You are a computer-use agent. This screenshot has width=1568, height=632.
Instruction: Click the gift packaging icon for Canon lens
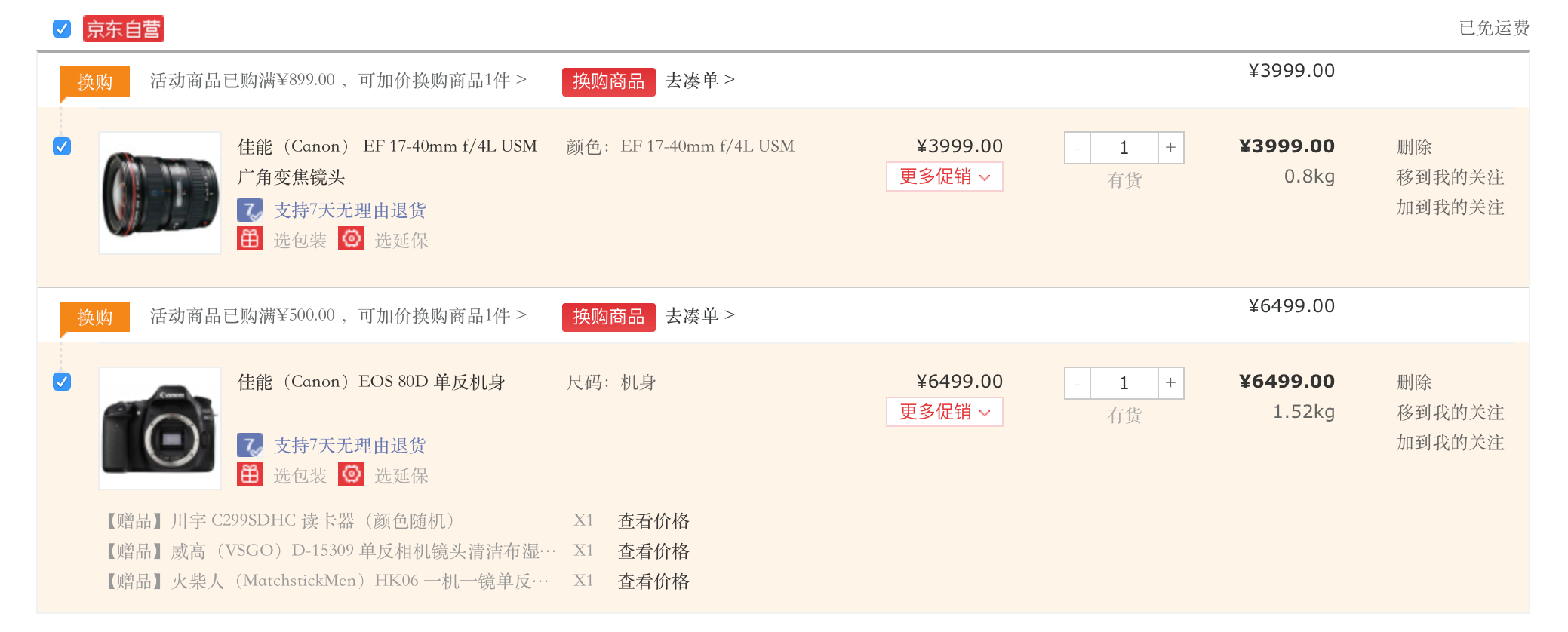click(x=250, y=239)
